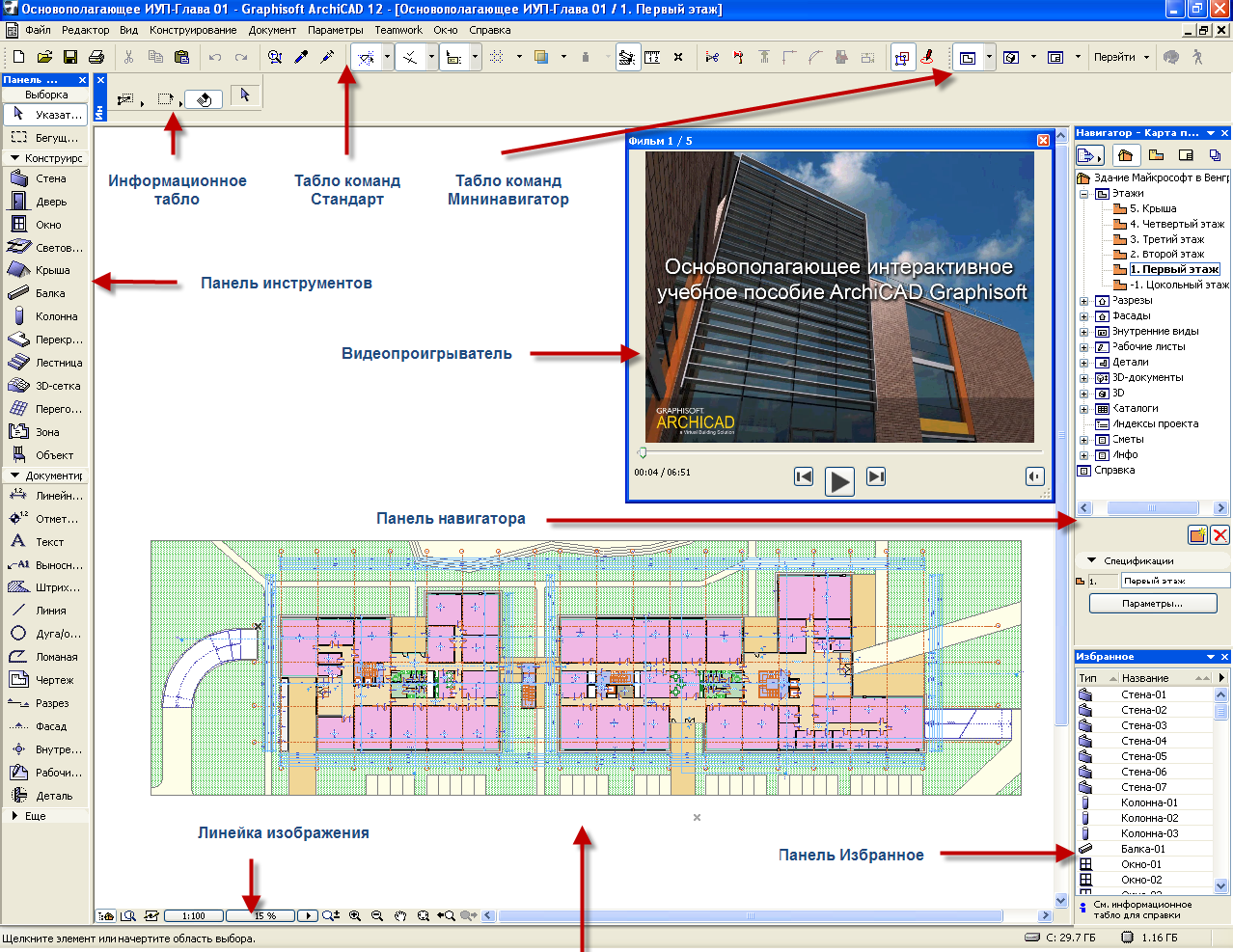Viewport: 1233px width, 952px height.
Task: Click the 15 % zoom button
Action: (x=260, y=915)
